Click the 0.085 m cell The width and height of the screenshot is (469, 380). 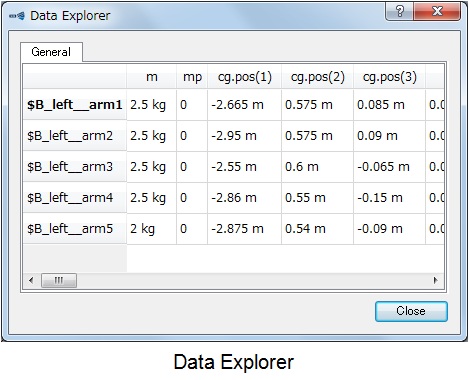click(389, 105)
